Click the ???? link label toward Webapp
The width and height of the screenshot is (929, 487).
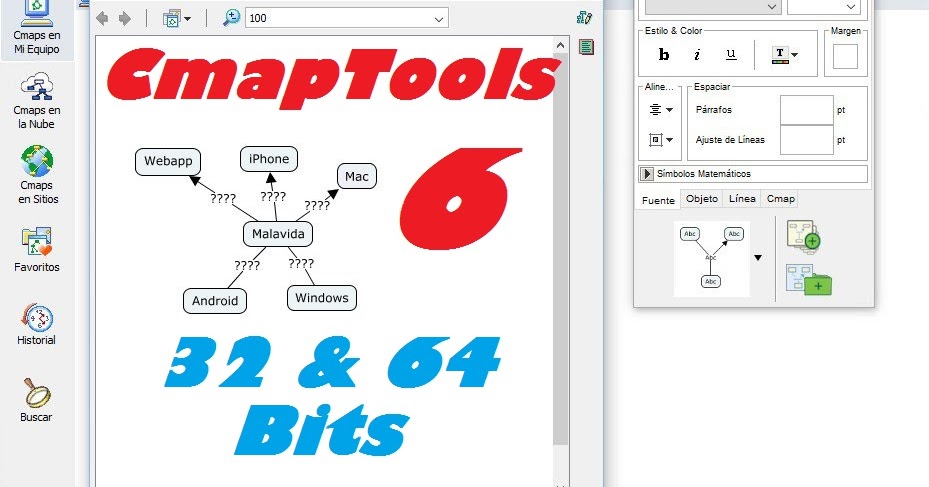tap(223, 199)
